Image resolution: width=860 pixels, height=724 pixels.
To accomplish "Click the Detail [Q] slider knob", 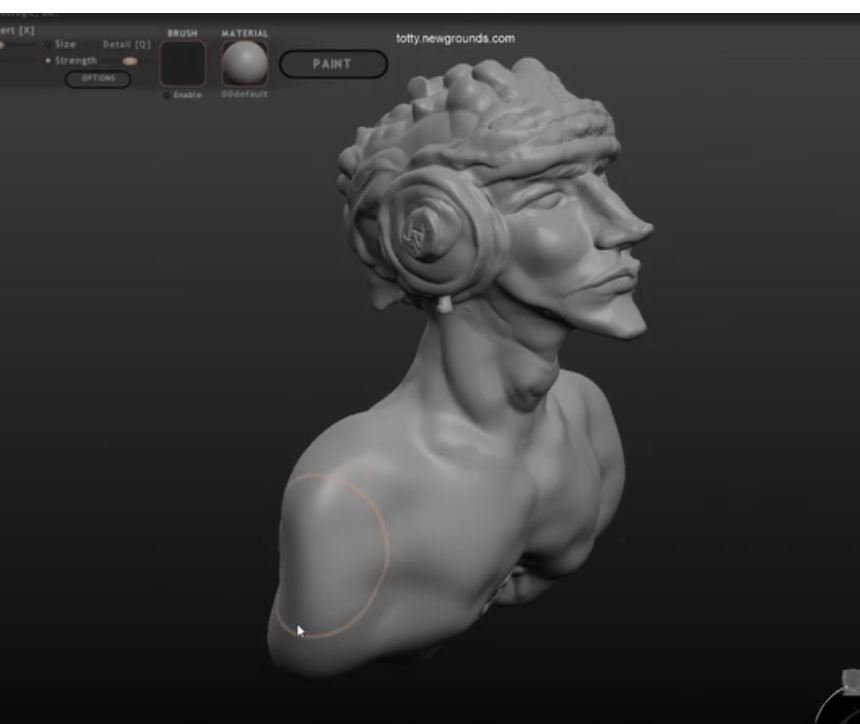I will [x=130, y=61].
